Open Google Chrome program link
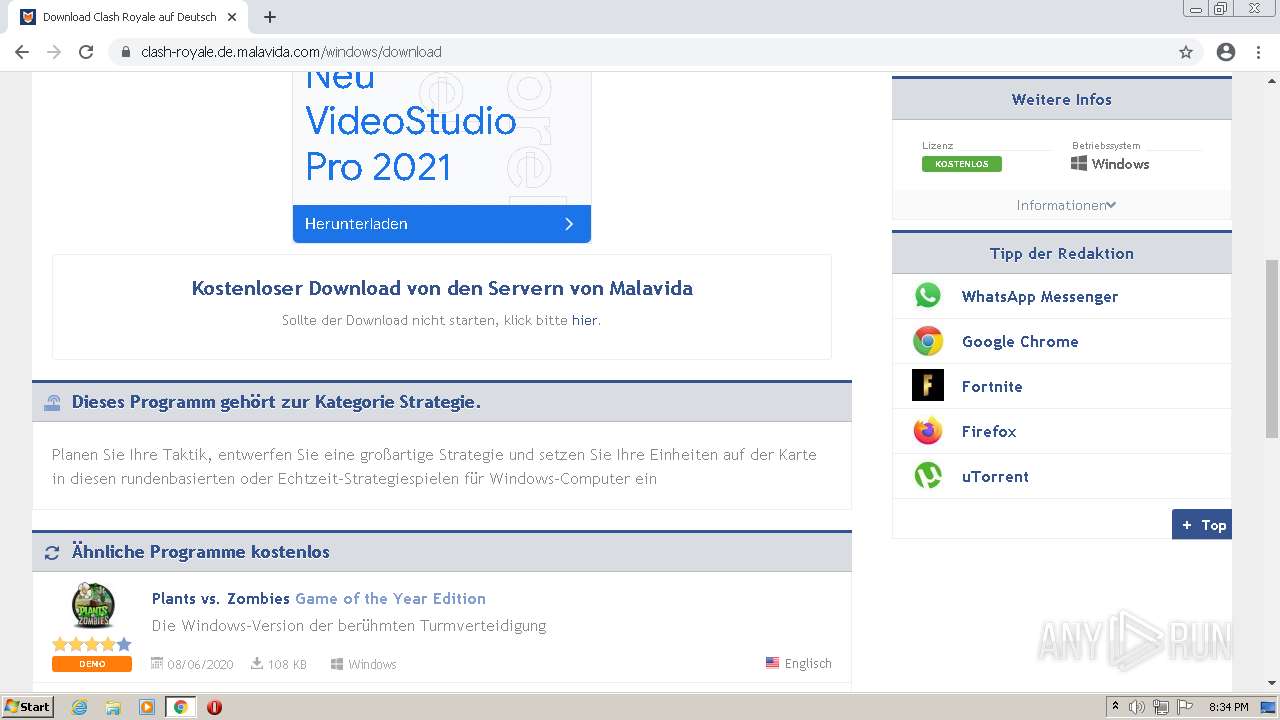Image resolution: width=1280 pixels, height=720 pixels. (1020, 341)
